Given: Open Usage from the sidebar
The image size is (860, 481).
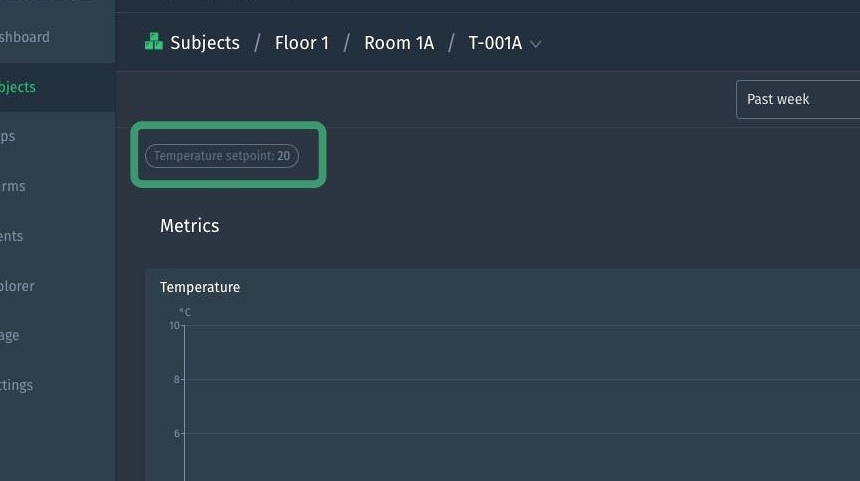Looking at the screenshot, I should [x=10, y=335].
